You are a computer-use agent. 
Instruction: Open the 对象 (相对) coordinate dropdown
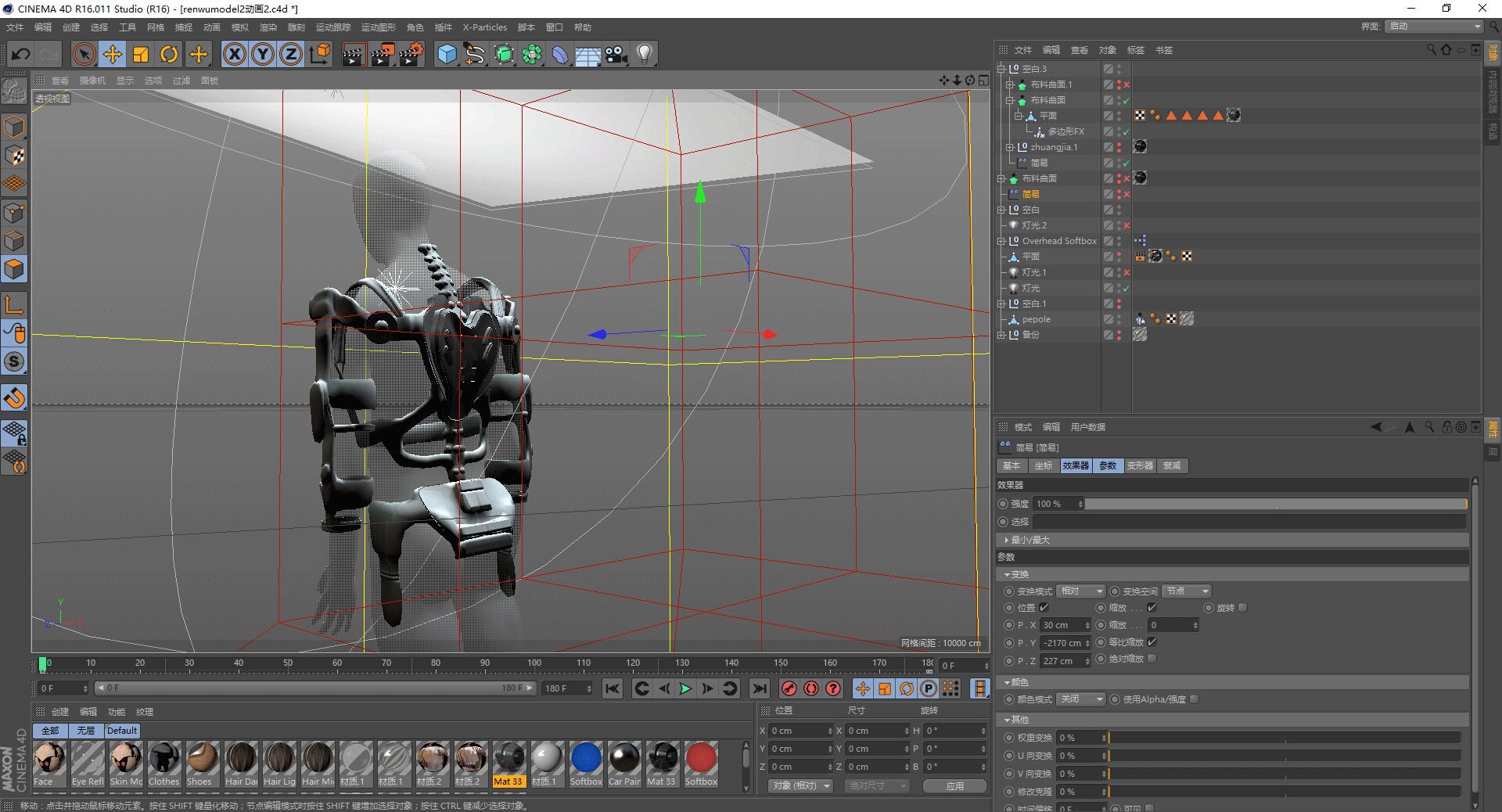[x=800, y=786]
